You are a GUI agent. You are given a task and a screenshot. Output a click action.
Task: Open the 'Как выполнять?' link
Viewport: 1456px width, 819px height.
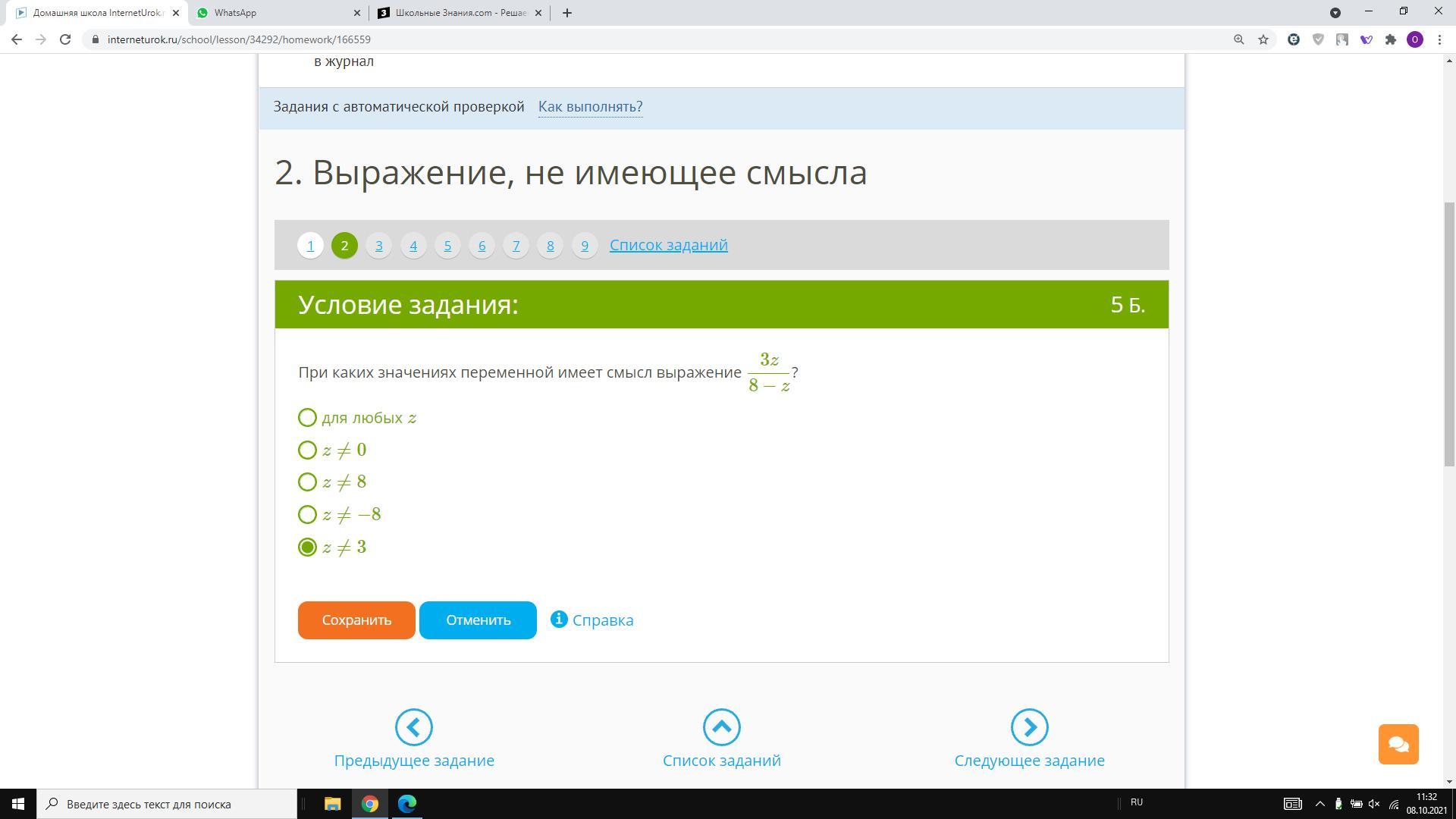[590, 107]
